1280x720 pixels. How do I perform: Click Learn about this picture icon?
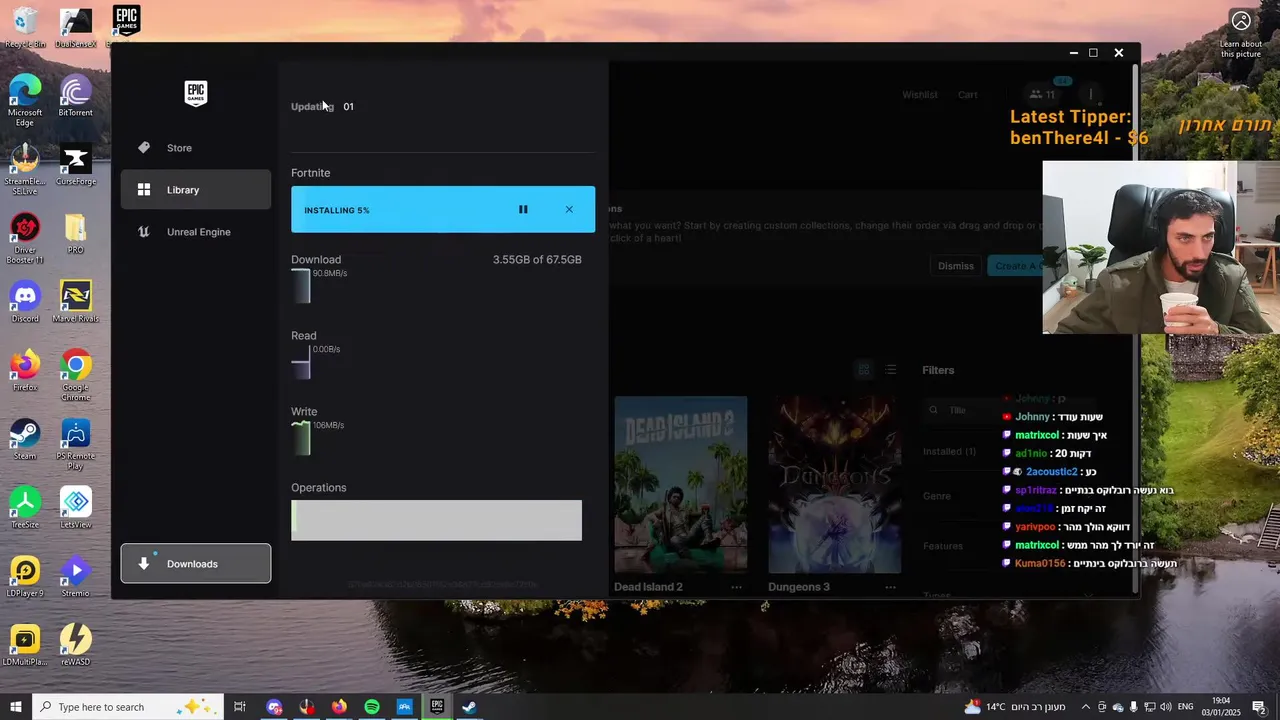tap(1241, 33)
